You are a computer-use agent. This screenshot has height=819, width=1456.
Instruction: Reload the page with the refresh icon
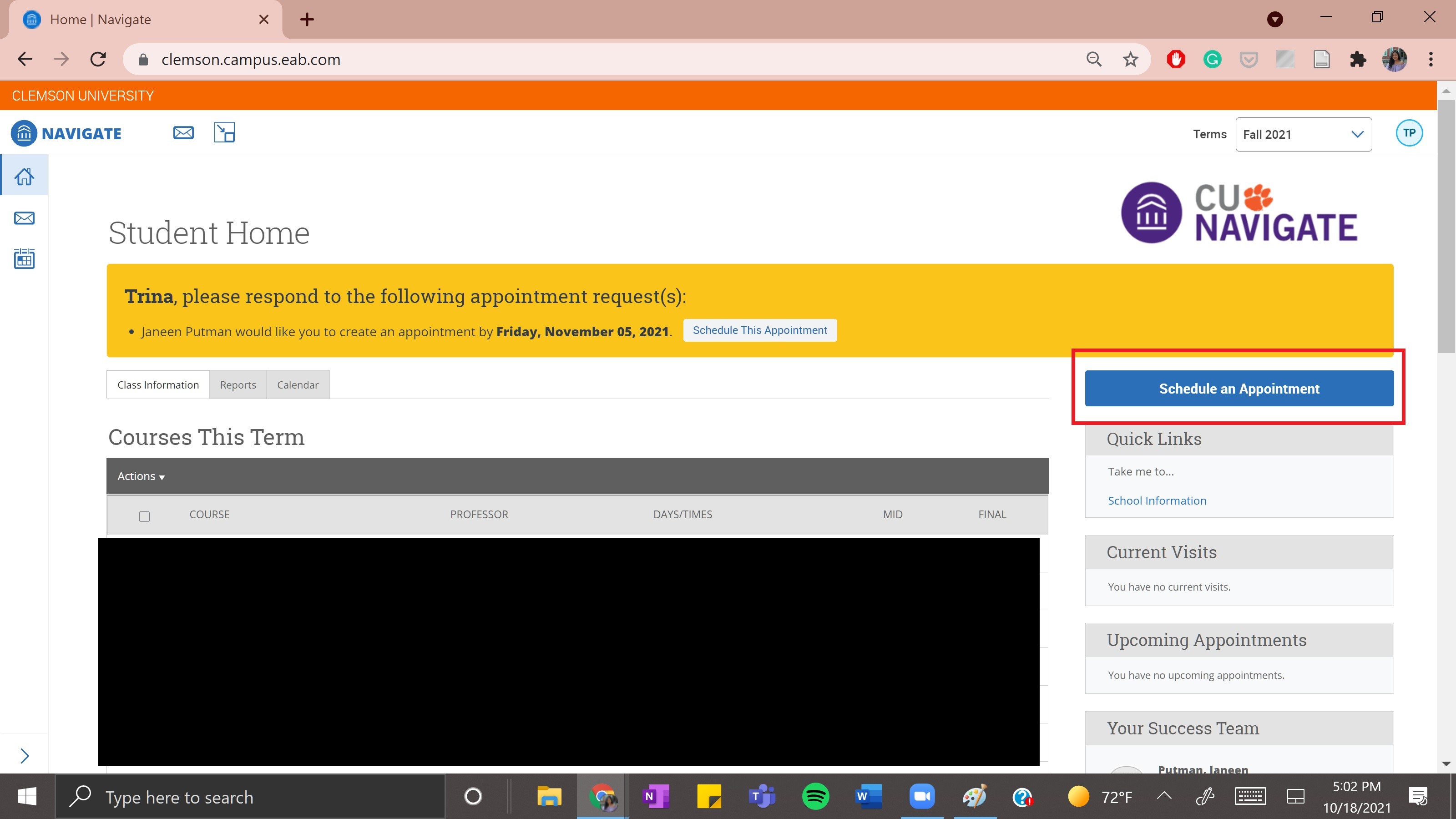pyautogui.click(x=98, y=59)
